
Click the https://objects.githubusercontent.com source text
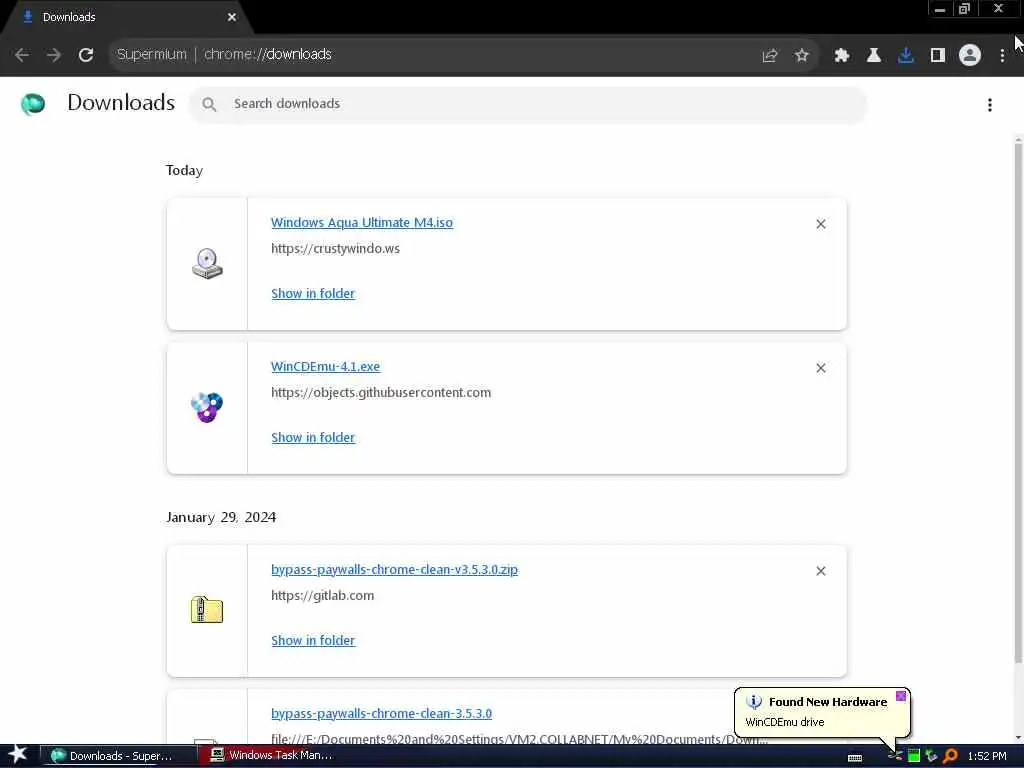point(381,392)
